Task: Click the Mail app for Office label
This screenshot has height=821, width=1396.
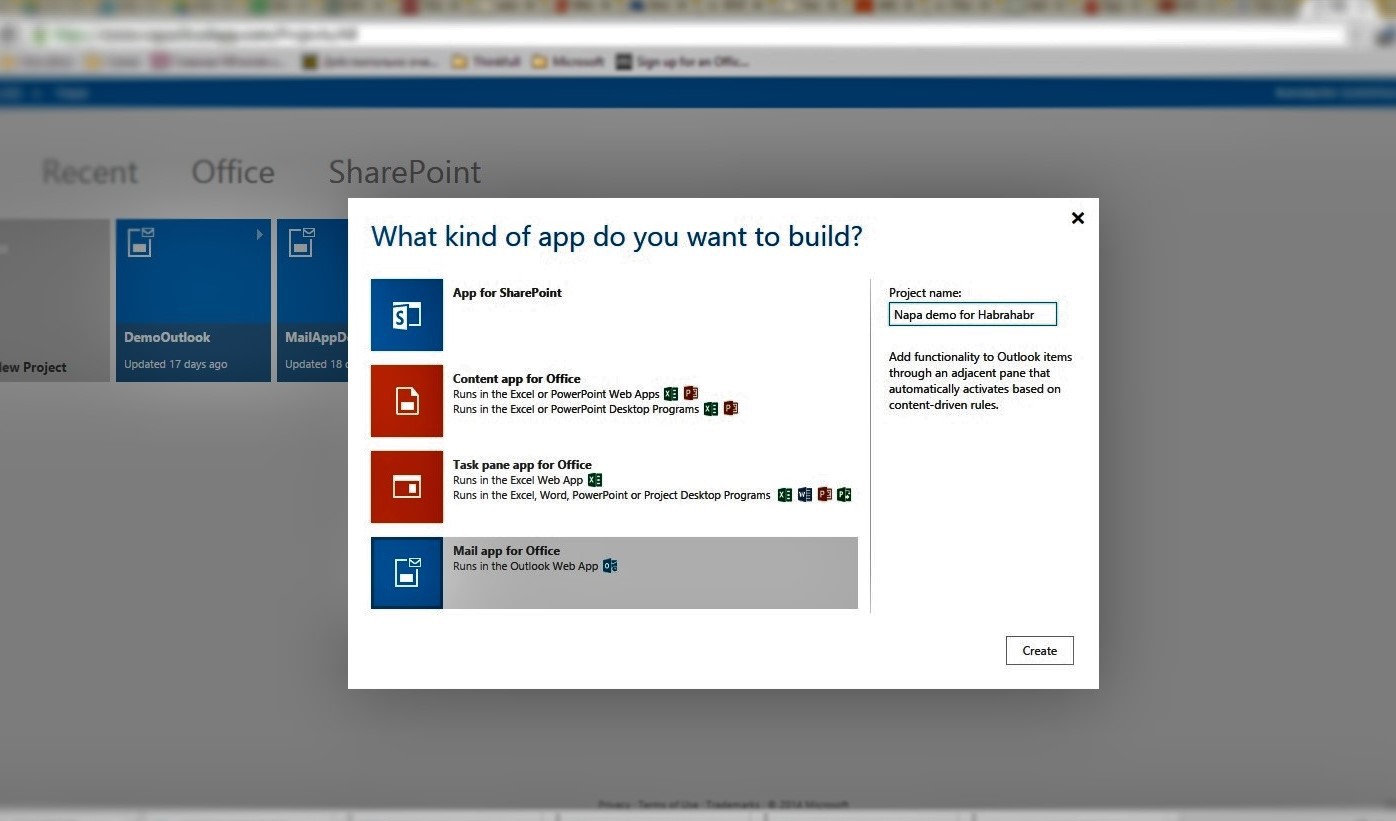Action: tap(506, 551)
